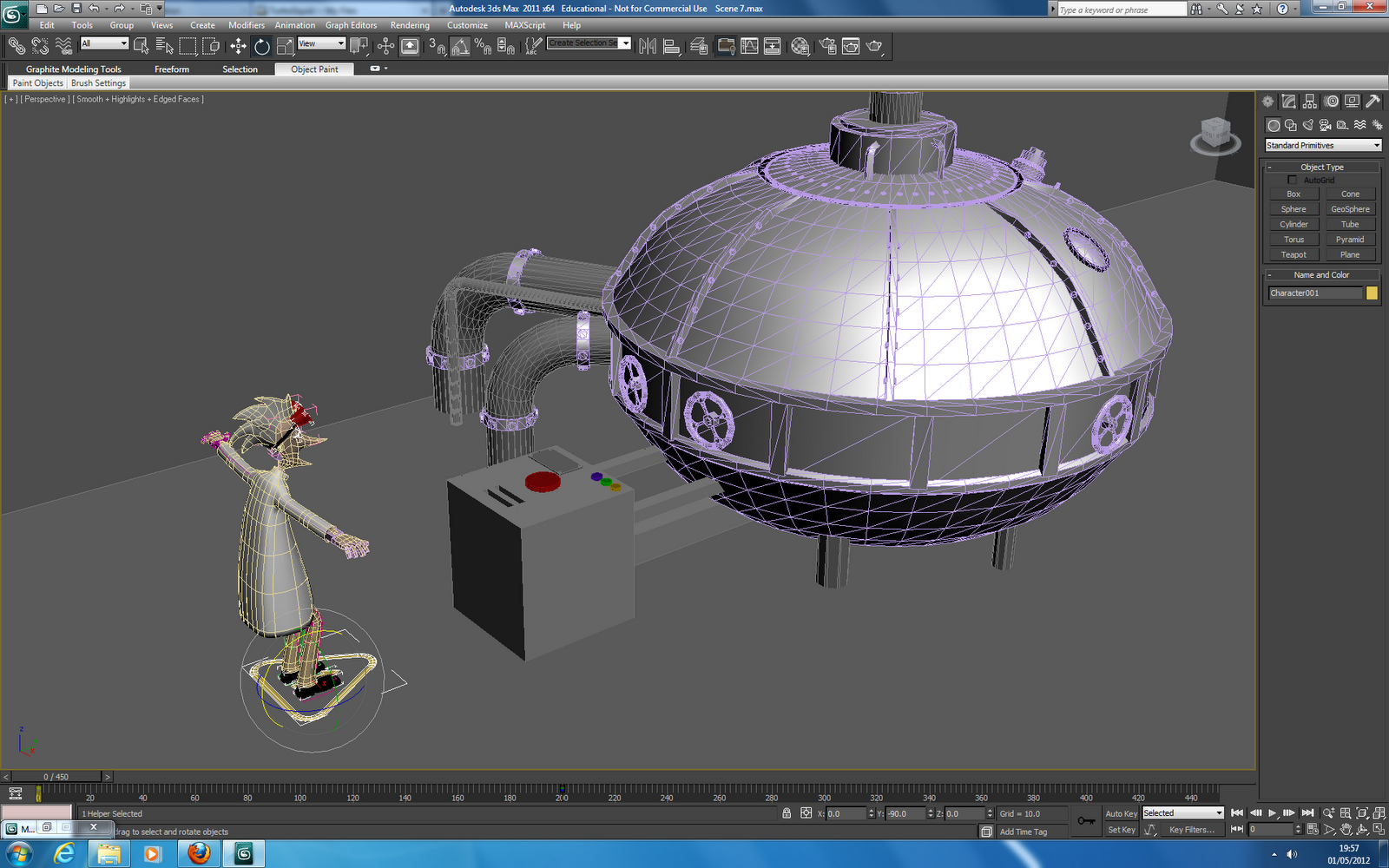Click the GeoSphere button
The width and height of the screenshot is (1389, 868).
pos(1350,209)
